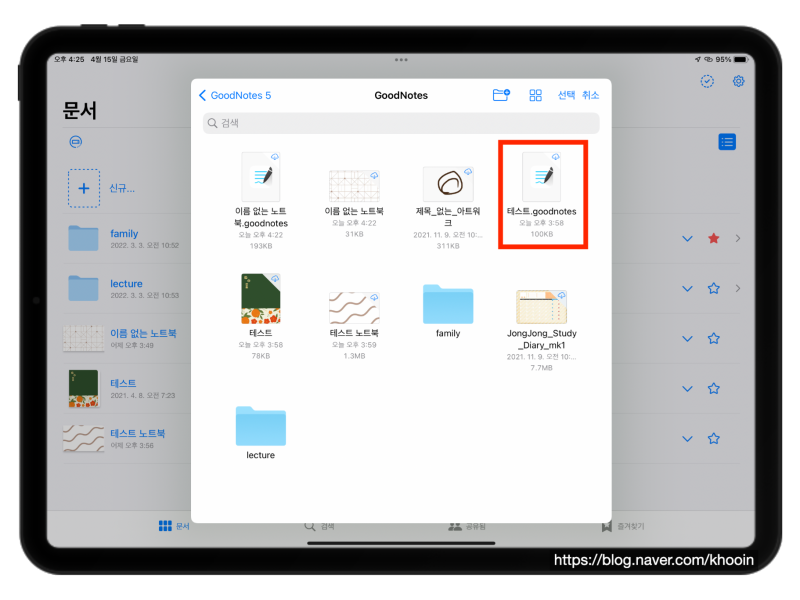The height and width of the screenshot is (600, 800).
Task: Favorite 테스트 notebook star
Action: [x=714, y=388]
